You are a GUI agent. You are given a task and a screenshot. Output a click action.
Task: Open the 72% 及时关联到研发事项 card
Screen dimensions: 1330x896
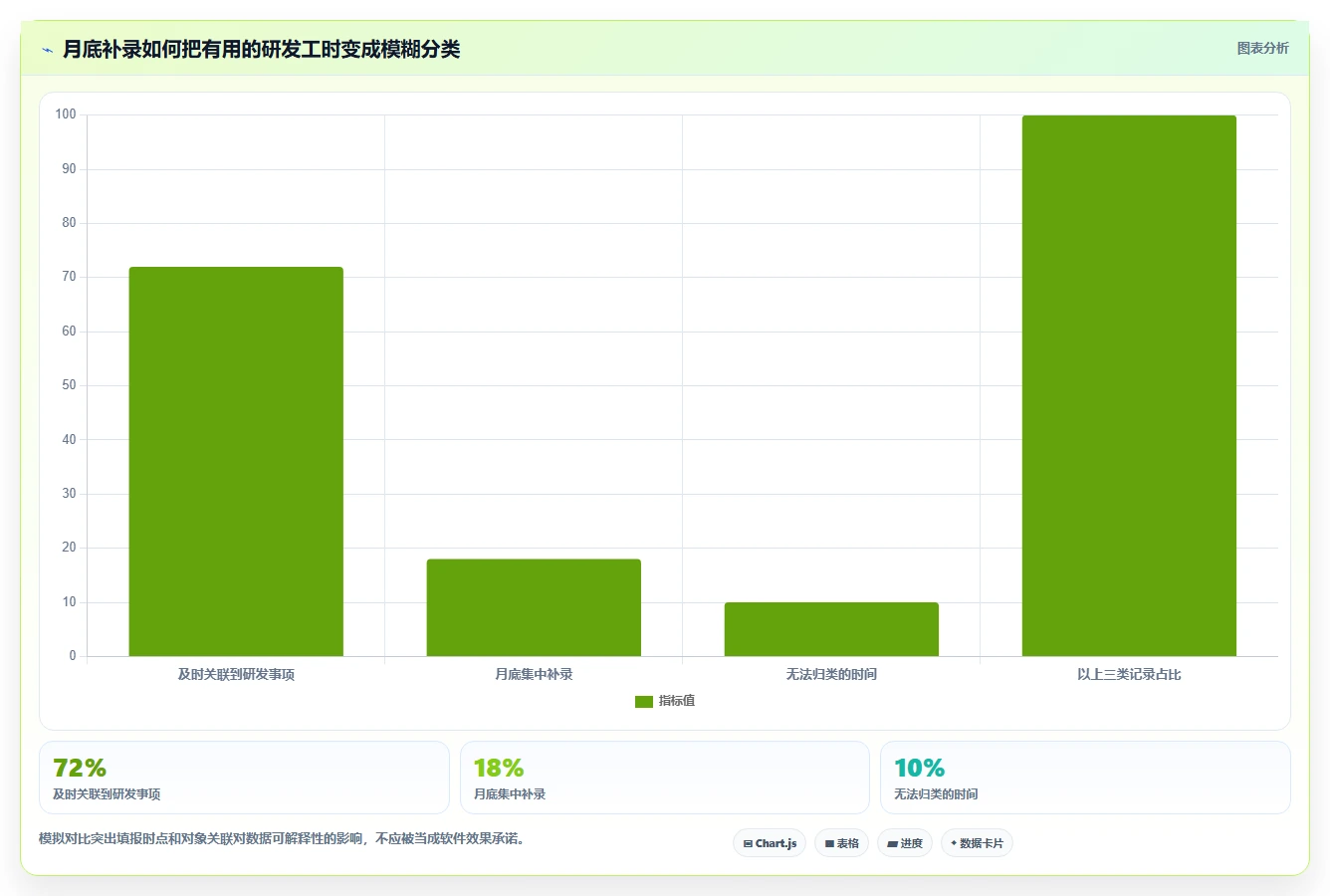point(244,778)
